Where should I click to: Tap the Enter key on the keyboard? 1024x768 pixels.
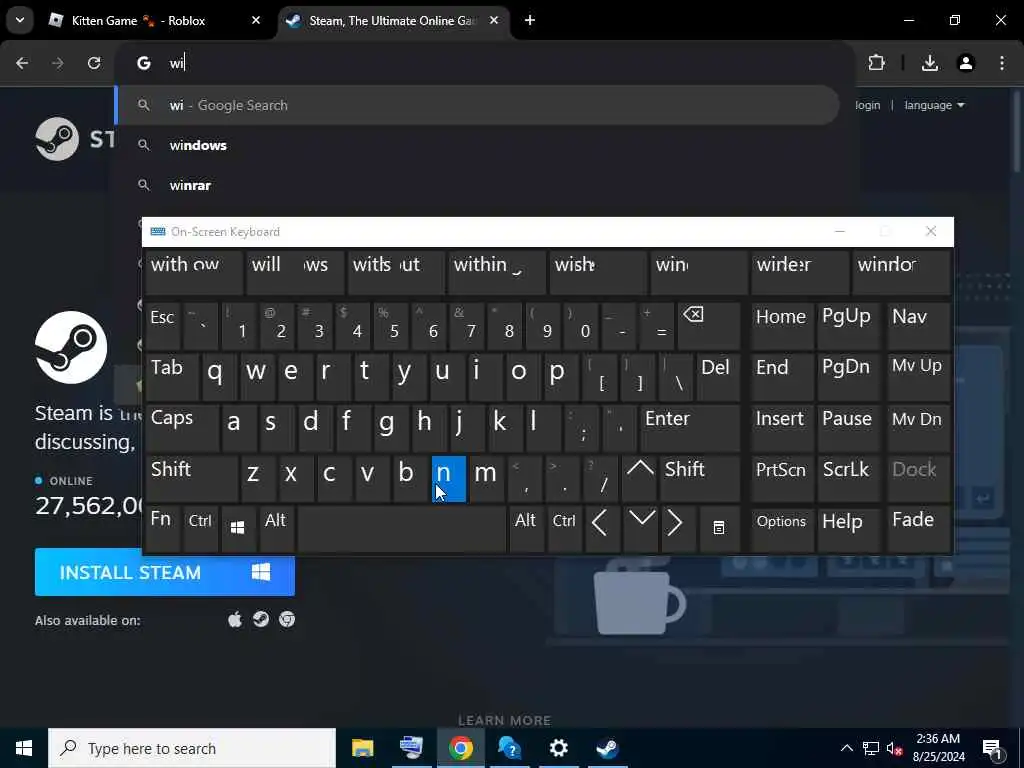coord(690,428)
